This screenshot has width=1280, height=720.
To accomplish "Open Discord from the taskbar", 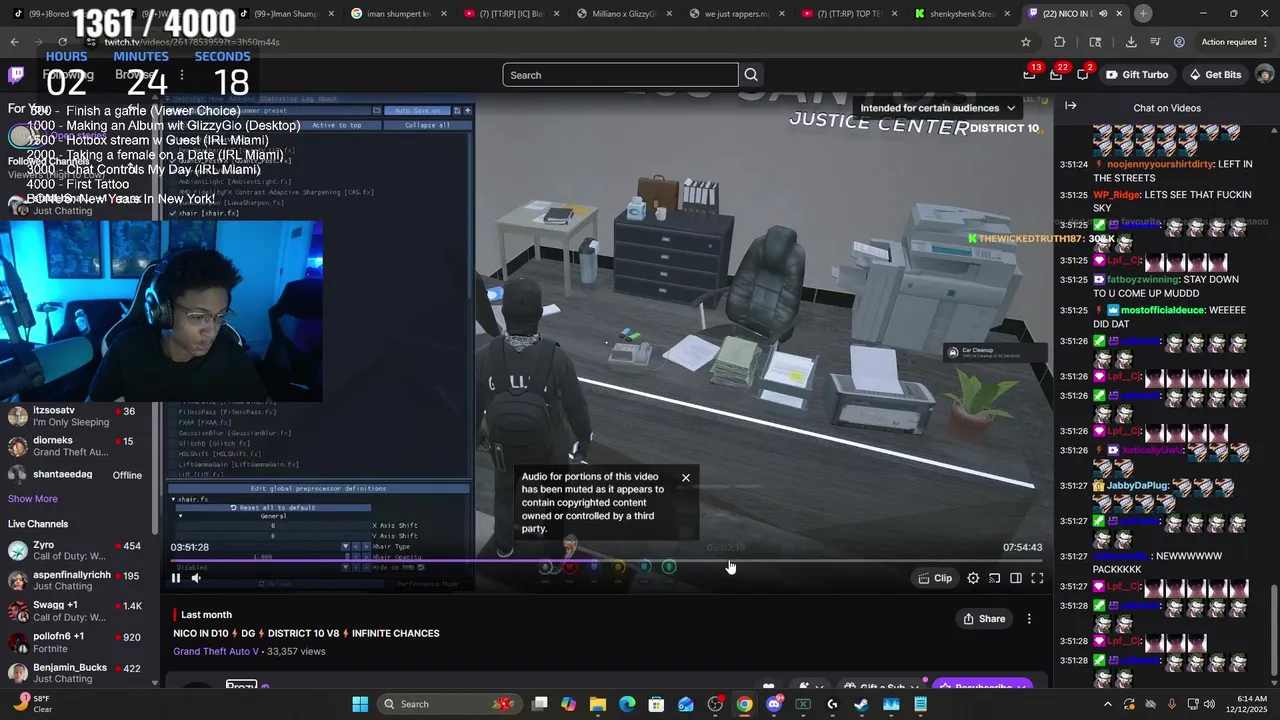I will 774,704.
